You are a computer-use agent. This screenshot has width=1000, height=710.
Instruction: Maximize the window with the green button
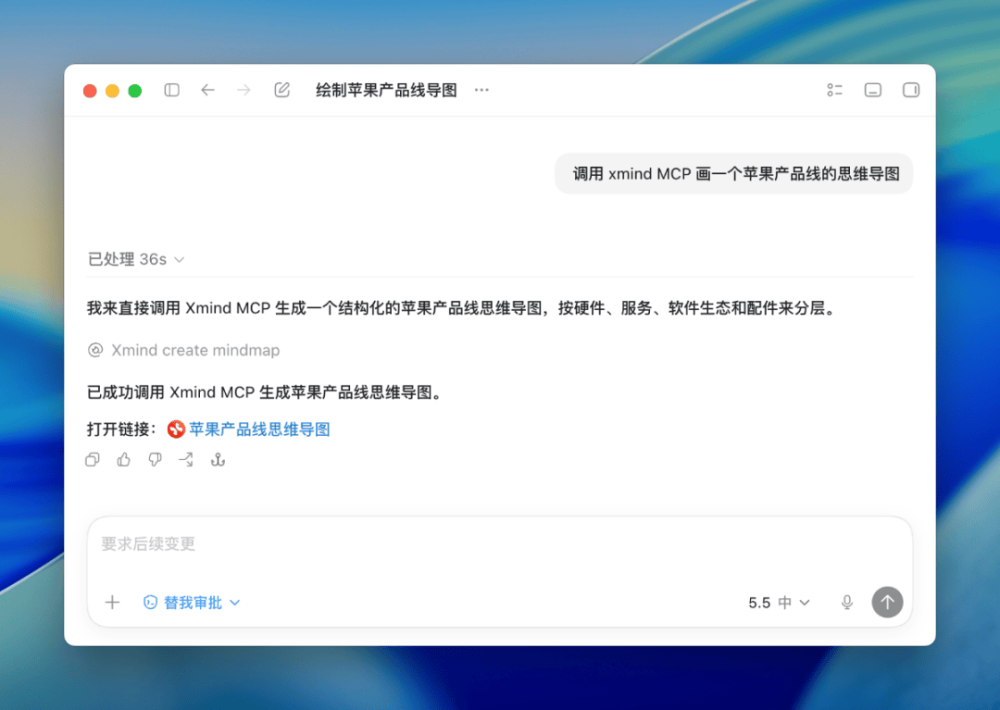point(135,91)
